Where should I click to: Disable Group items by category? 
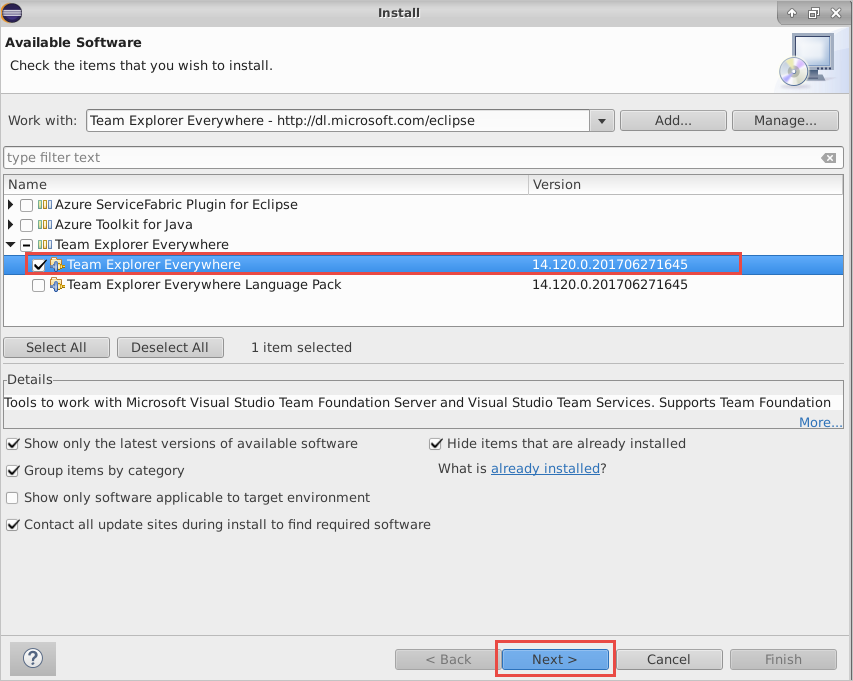(13, 470)
